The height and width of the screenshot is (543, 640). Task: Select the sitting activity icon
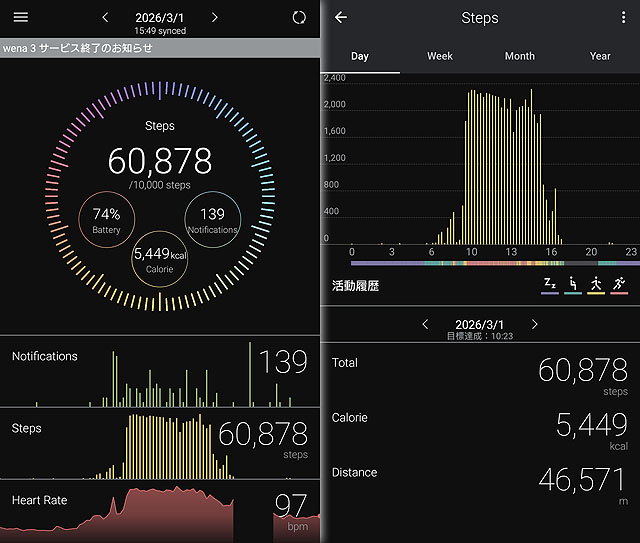[x=573, y=285]
